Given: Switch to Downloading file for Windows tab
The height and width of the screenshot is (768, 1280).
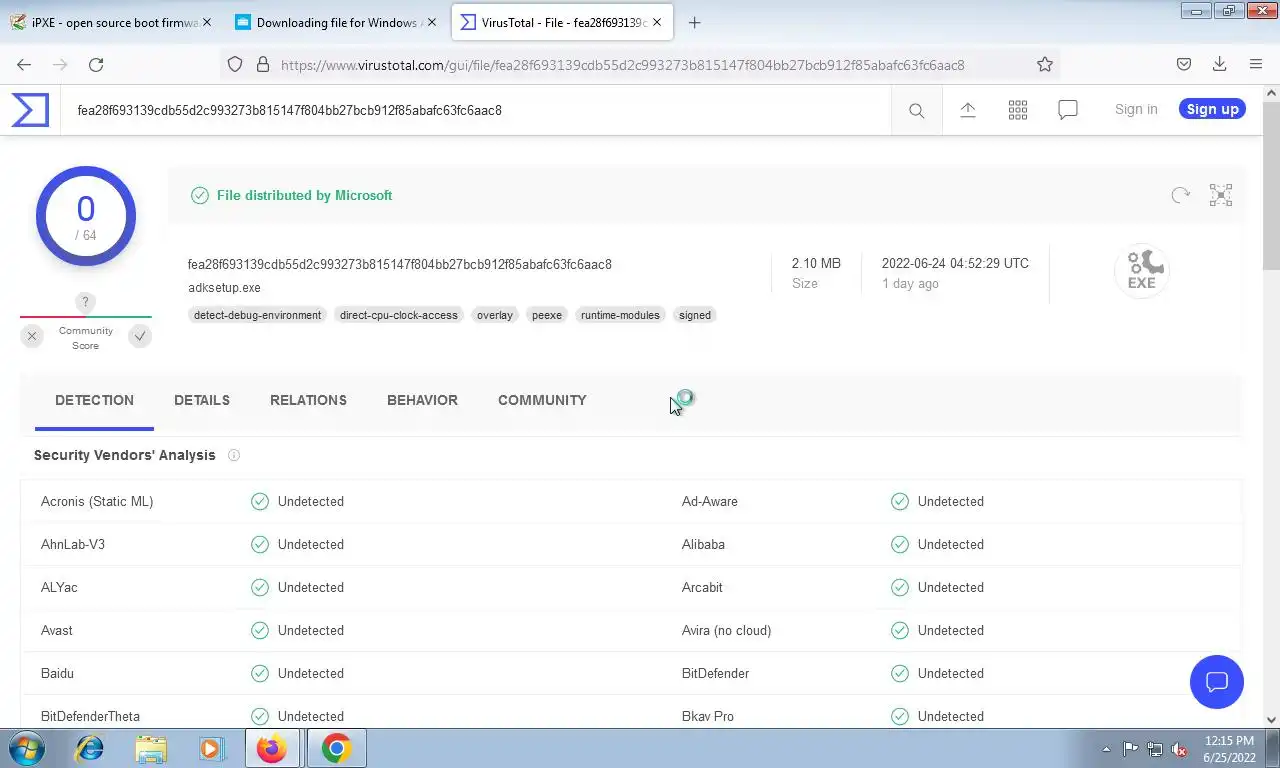Looking at the screenshot, I should pos(336,22).
